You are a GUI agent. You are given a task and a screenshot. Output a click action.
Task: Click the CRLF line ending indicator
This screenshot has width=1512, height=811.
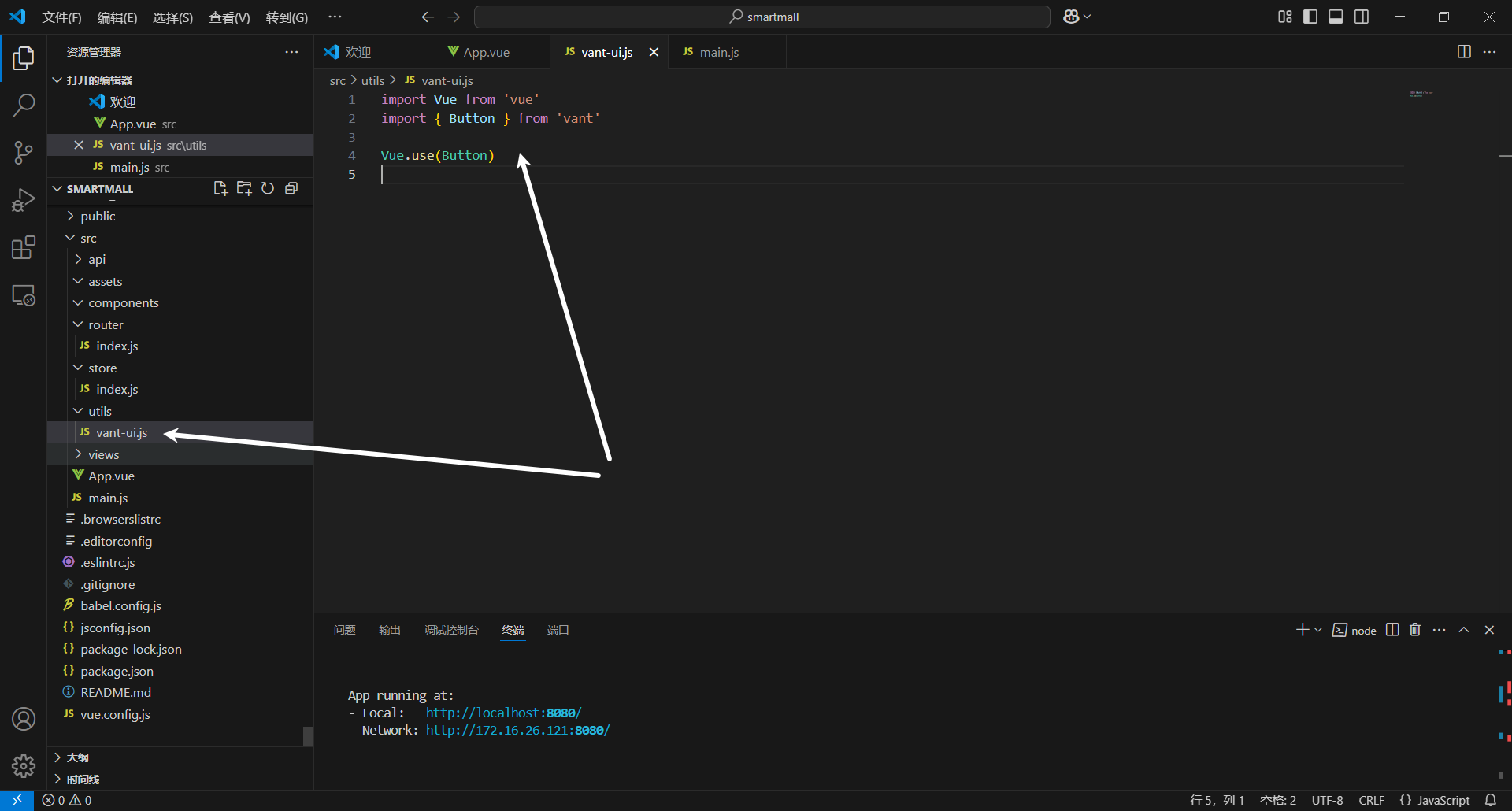point(1371,800)
